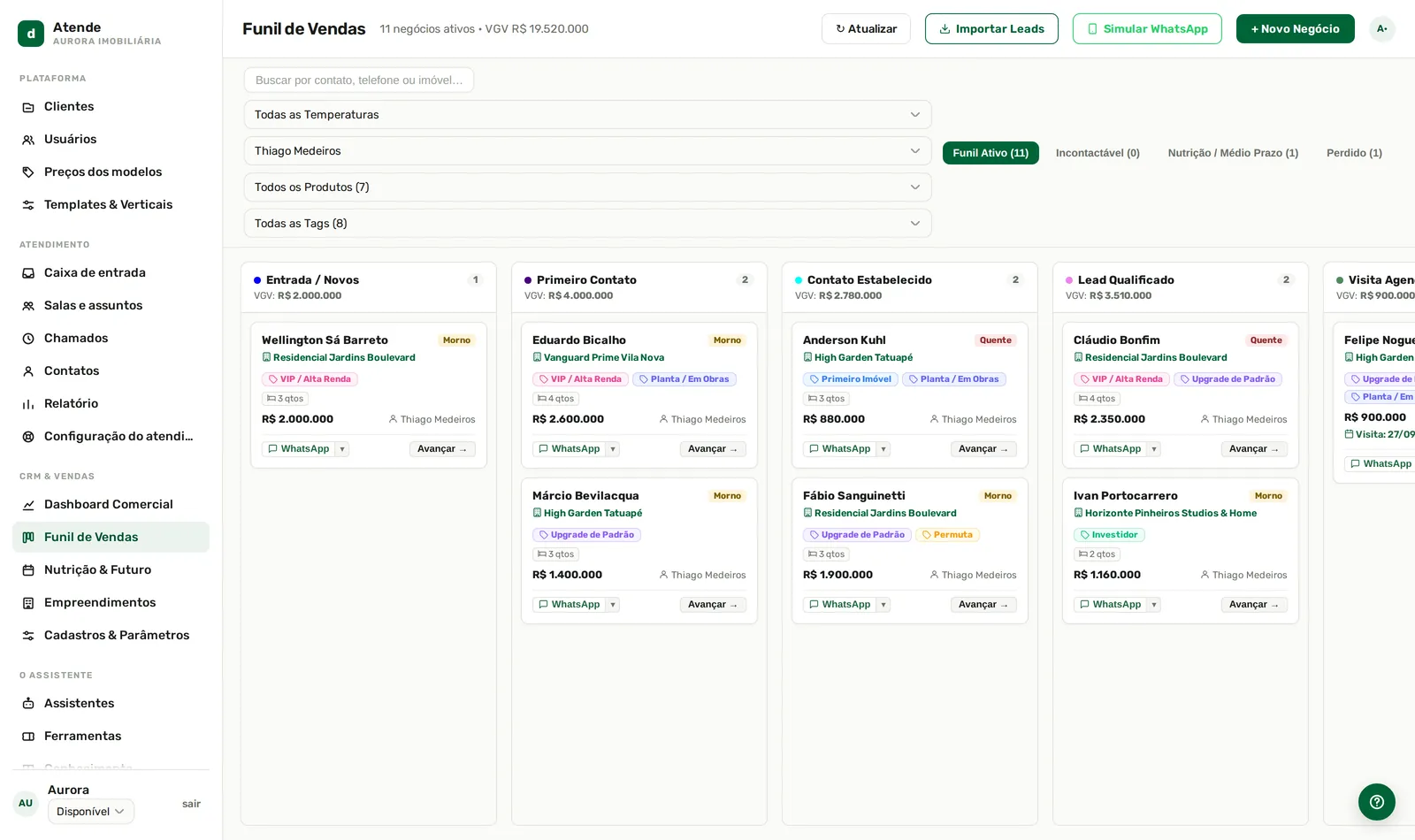The image size is (1415, 840).
Task: Open Nutrição & Futuro
Action: pyautogui.click(x=111, y=569)
